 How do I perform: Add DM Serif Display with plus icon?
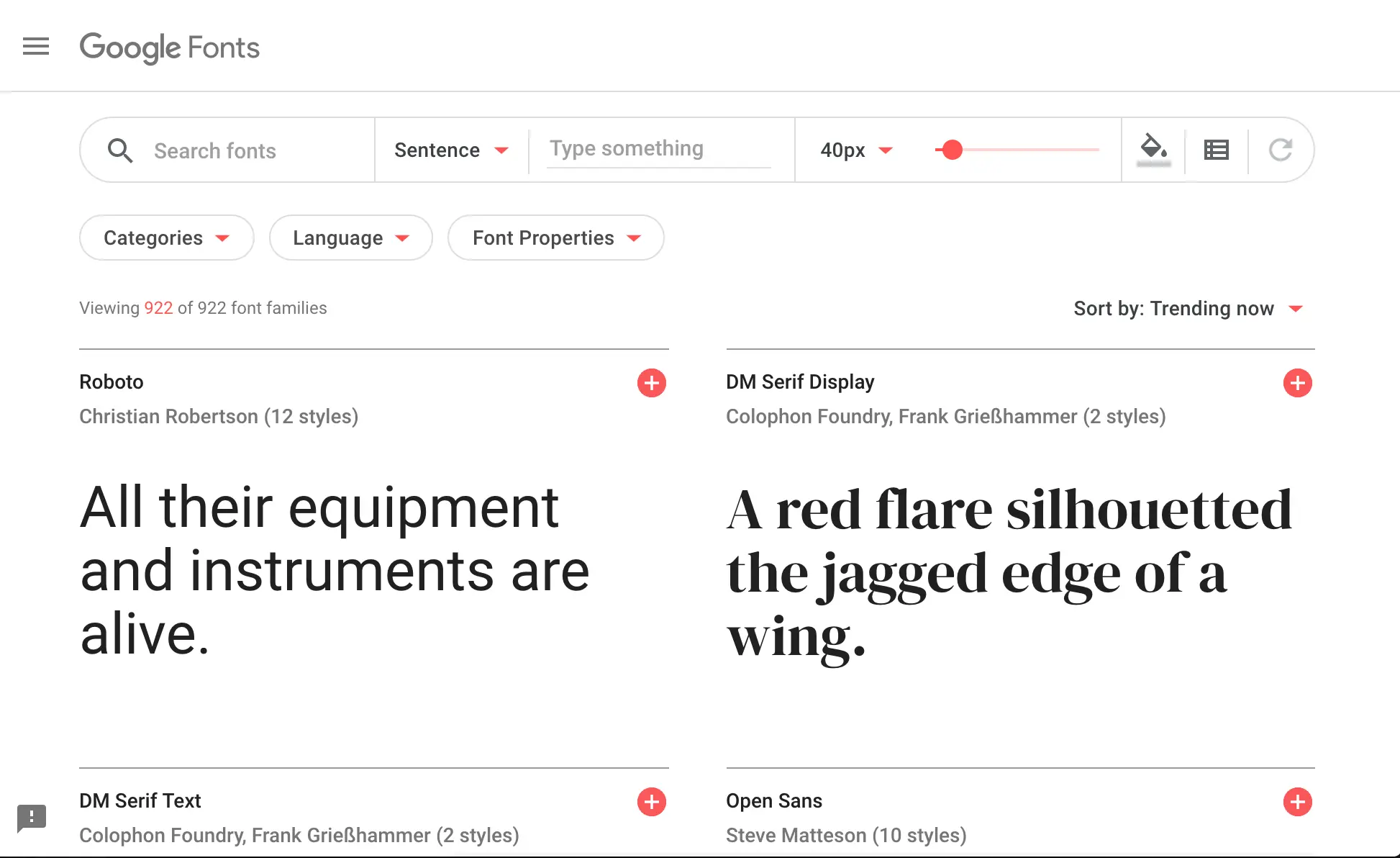[1297, 383]
